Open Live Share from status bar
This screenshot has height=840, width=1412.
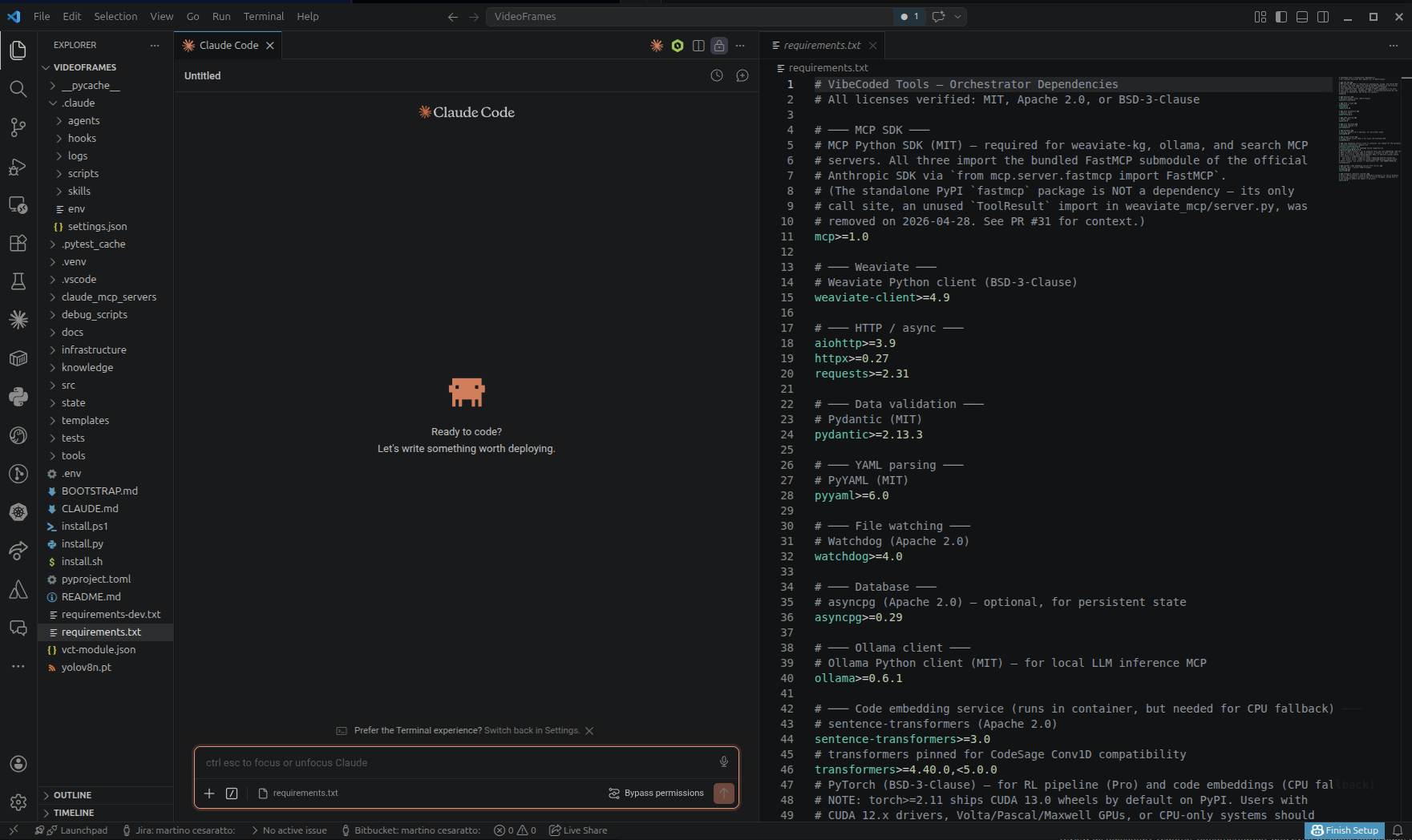pos(578,830)
